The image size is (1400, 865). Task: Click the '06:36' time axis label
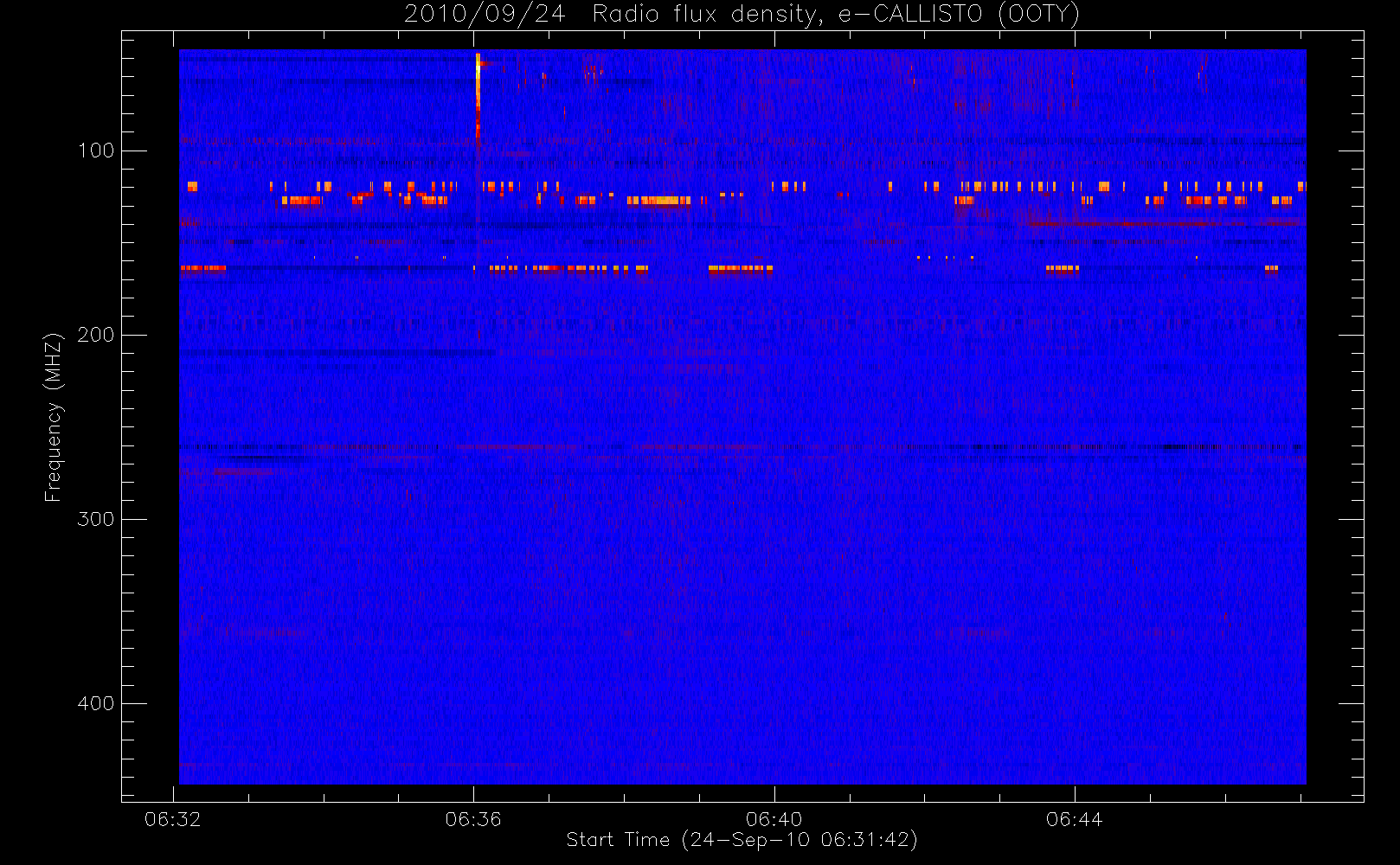(473, 819)
